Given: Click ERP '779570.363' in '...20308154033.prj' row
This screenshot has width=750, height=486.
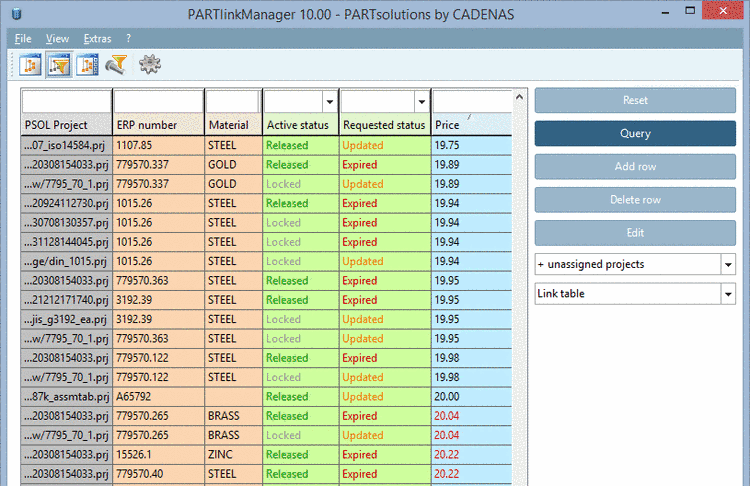Looking at the screenshot, I should 158,281.
